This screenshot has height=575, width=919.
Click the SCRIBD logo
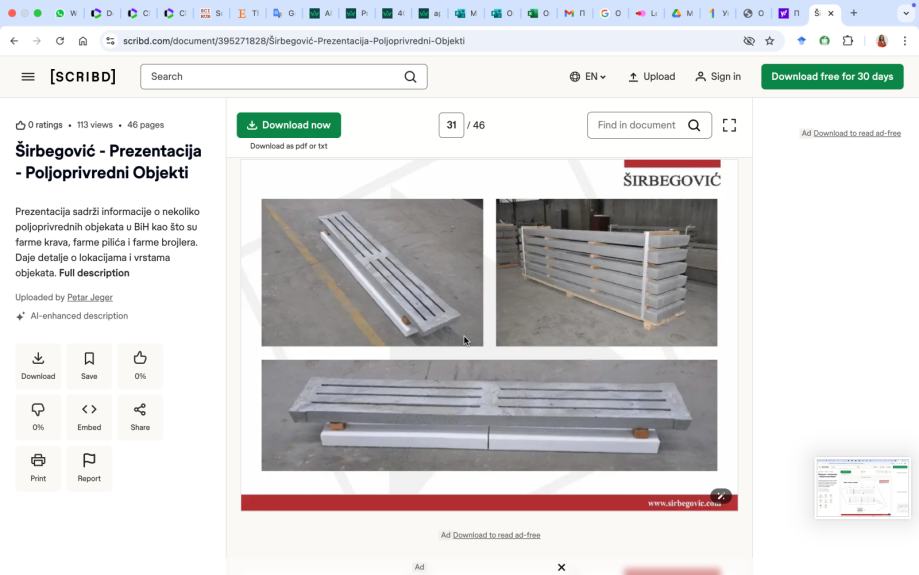coord(83,77)
